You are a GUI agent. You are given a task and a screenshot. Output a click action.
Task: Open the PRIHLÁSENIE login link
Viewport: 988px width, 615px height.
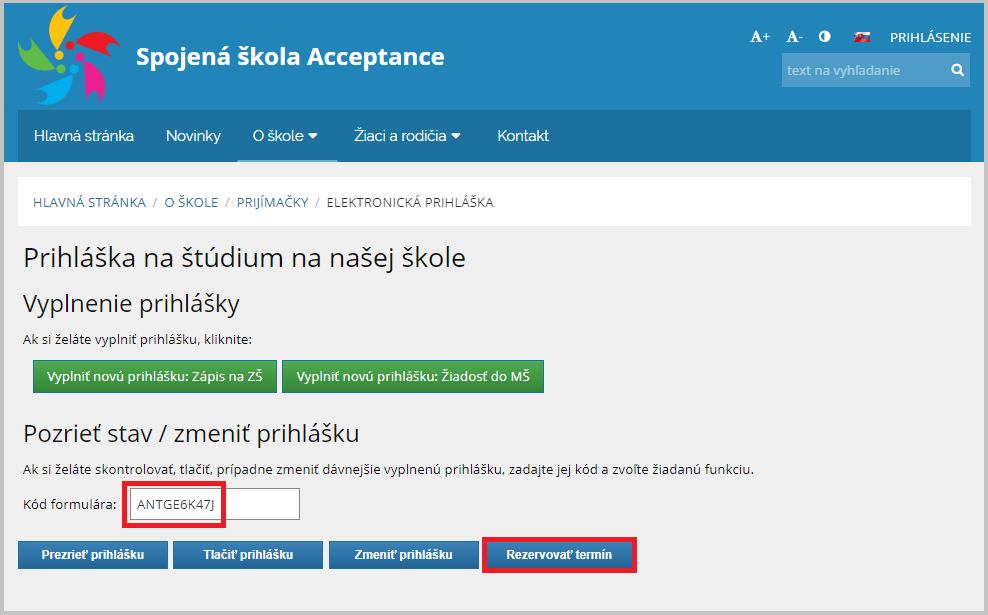930,37
